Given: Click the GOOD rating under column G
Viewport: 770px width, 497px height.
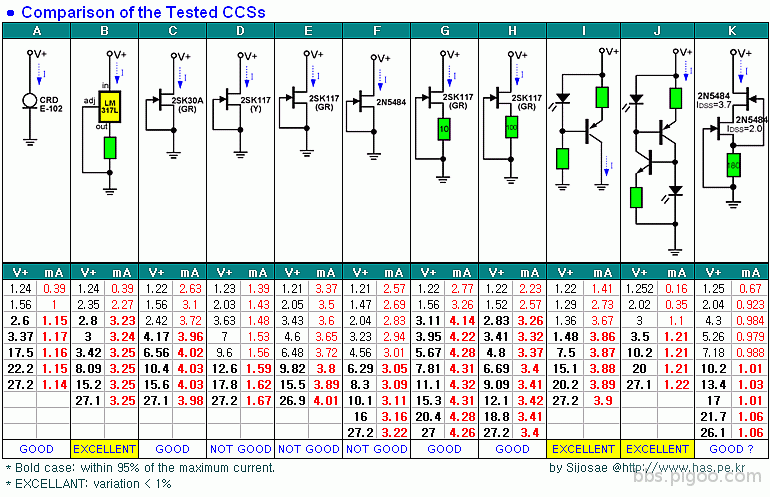Looking at the screenshot, I should 444,449.
